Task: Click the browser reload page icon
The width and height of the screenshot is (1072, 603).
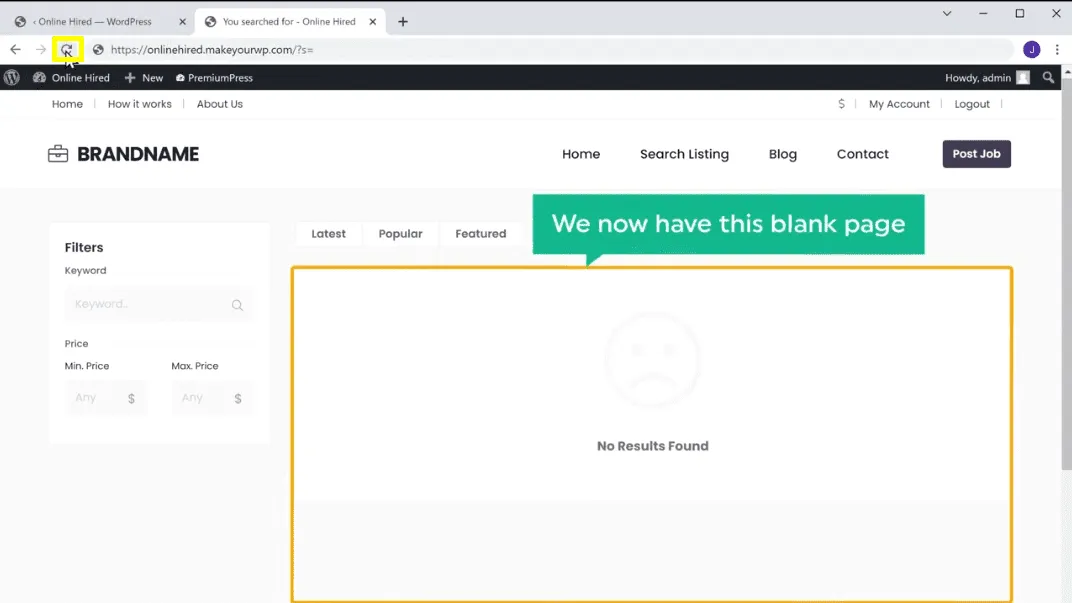Action: coord(67,49)
